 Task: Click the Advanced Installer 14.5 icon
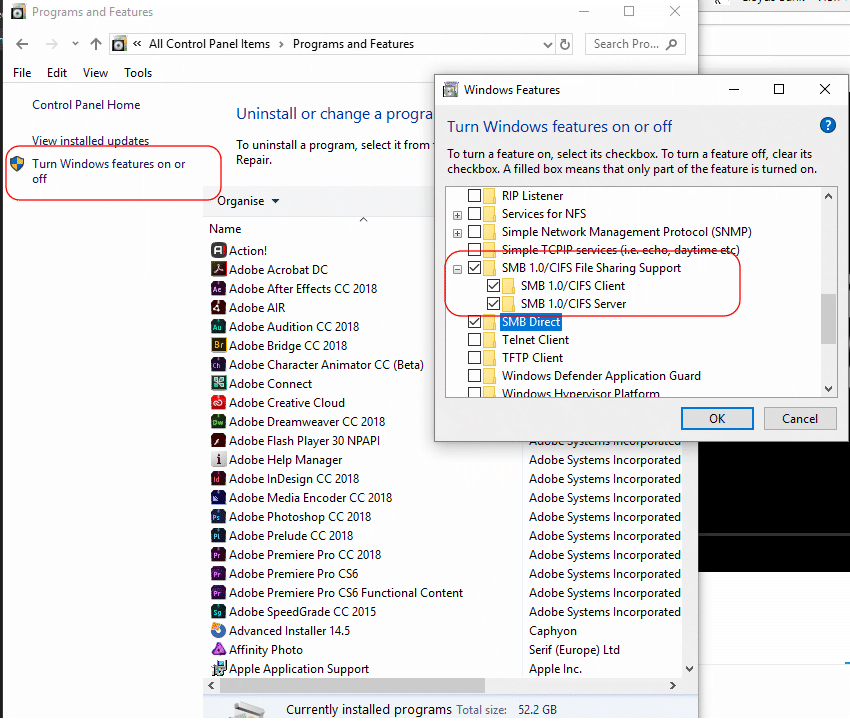(x=218, y=630)
